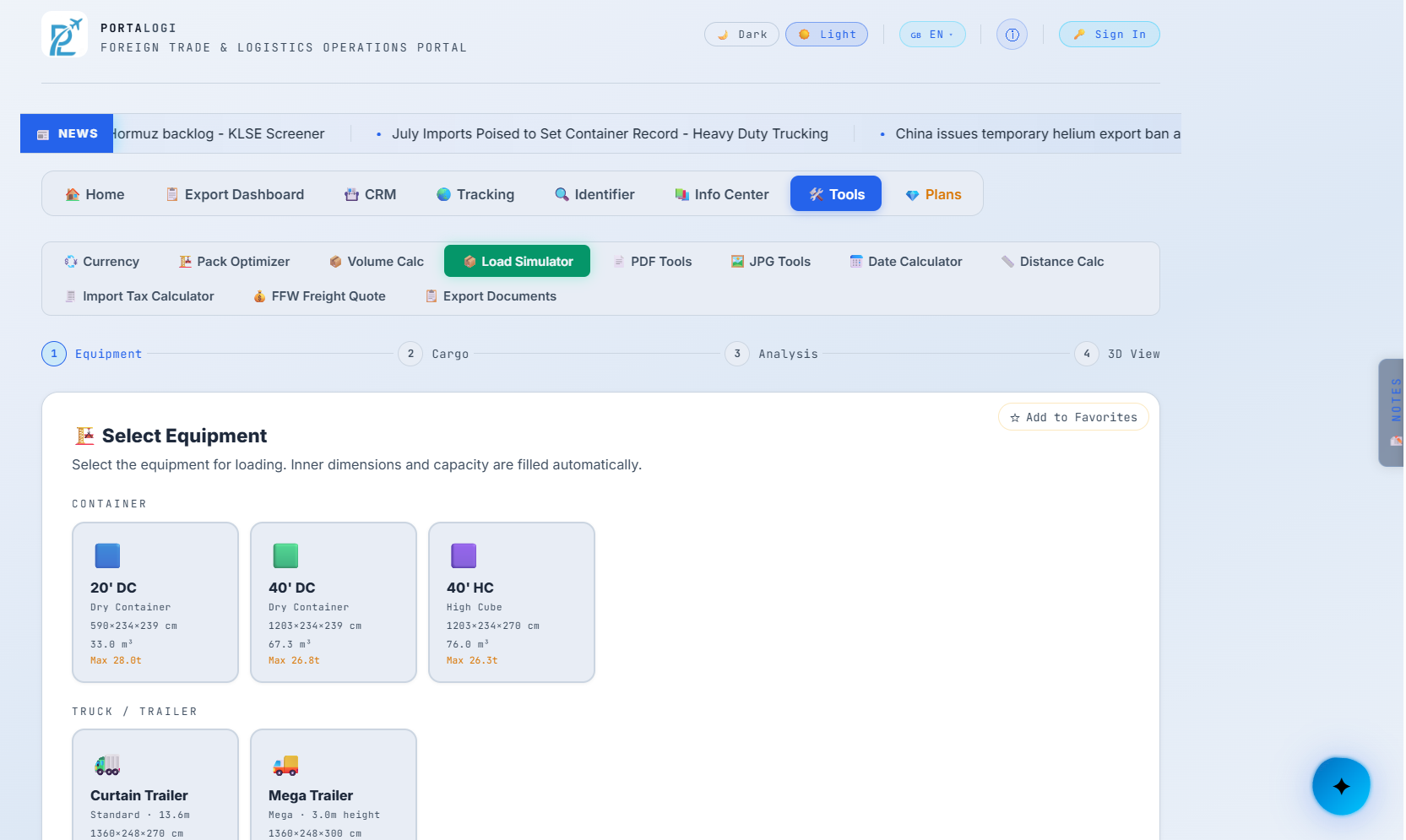
Task: Open the Distance Calc tool
Action: [x=1053, y=262]
